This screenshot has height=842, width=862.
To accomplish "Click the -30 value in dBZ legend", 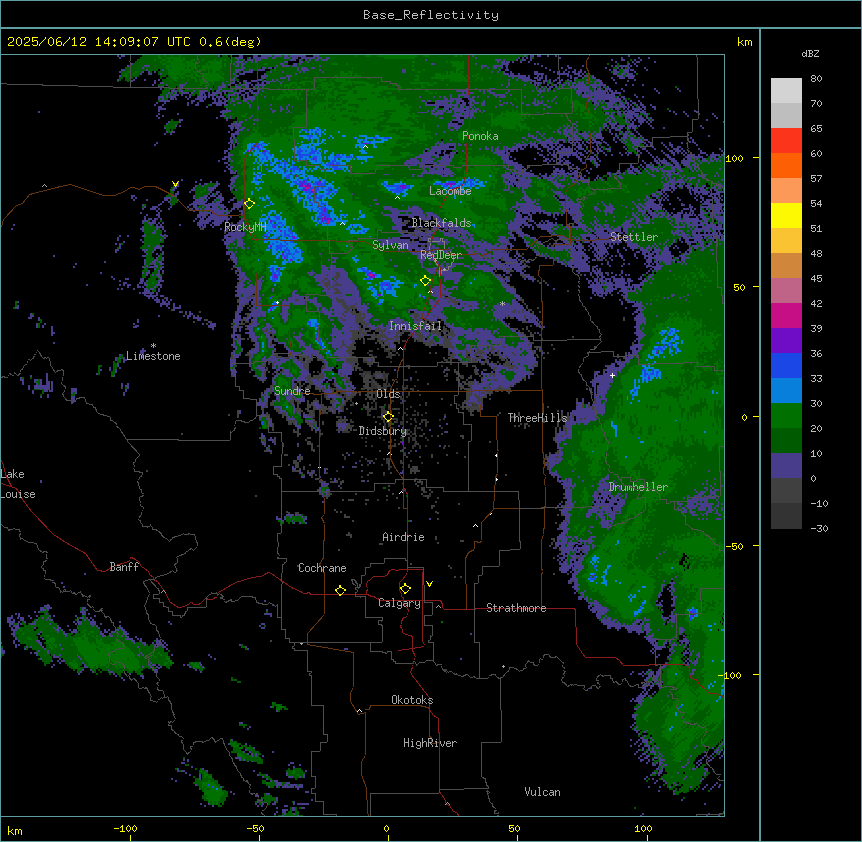I will 819,529.
